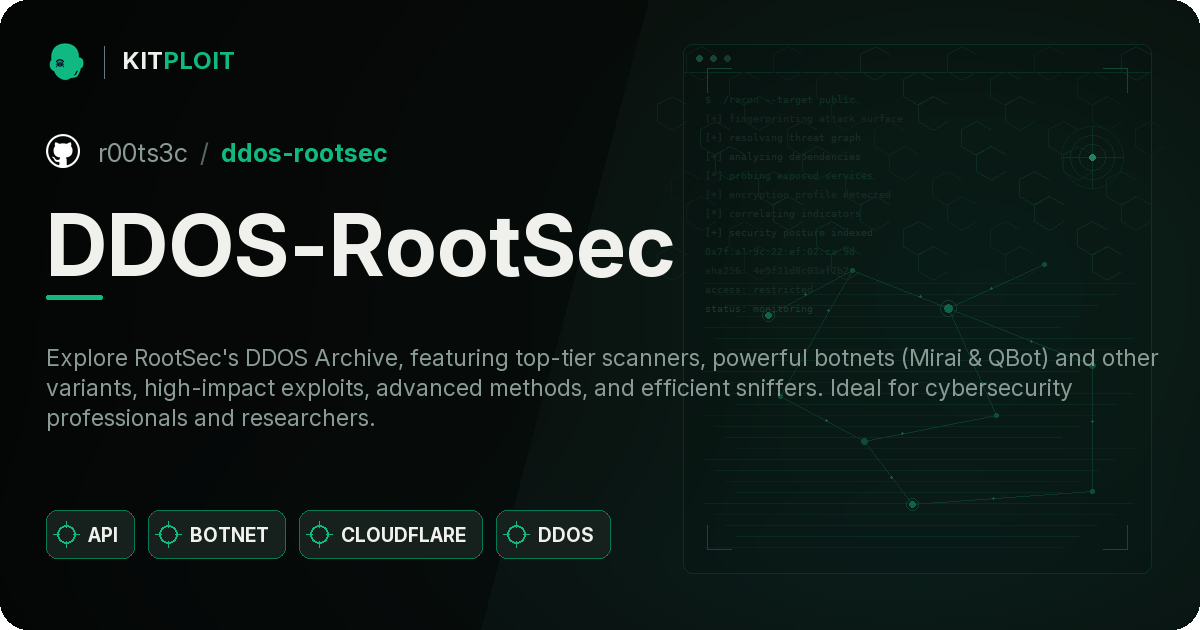
Task: Click the 'correlating indicators' terminal line
Action: click(x=782, y=214)
